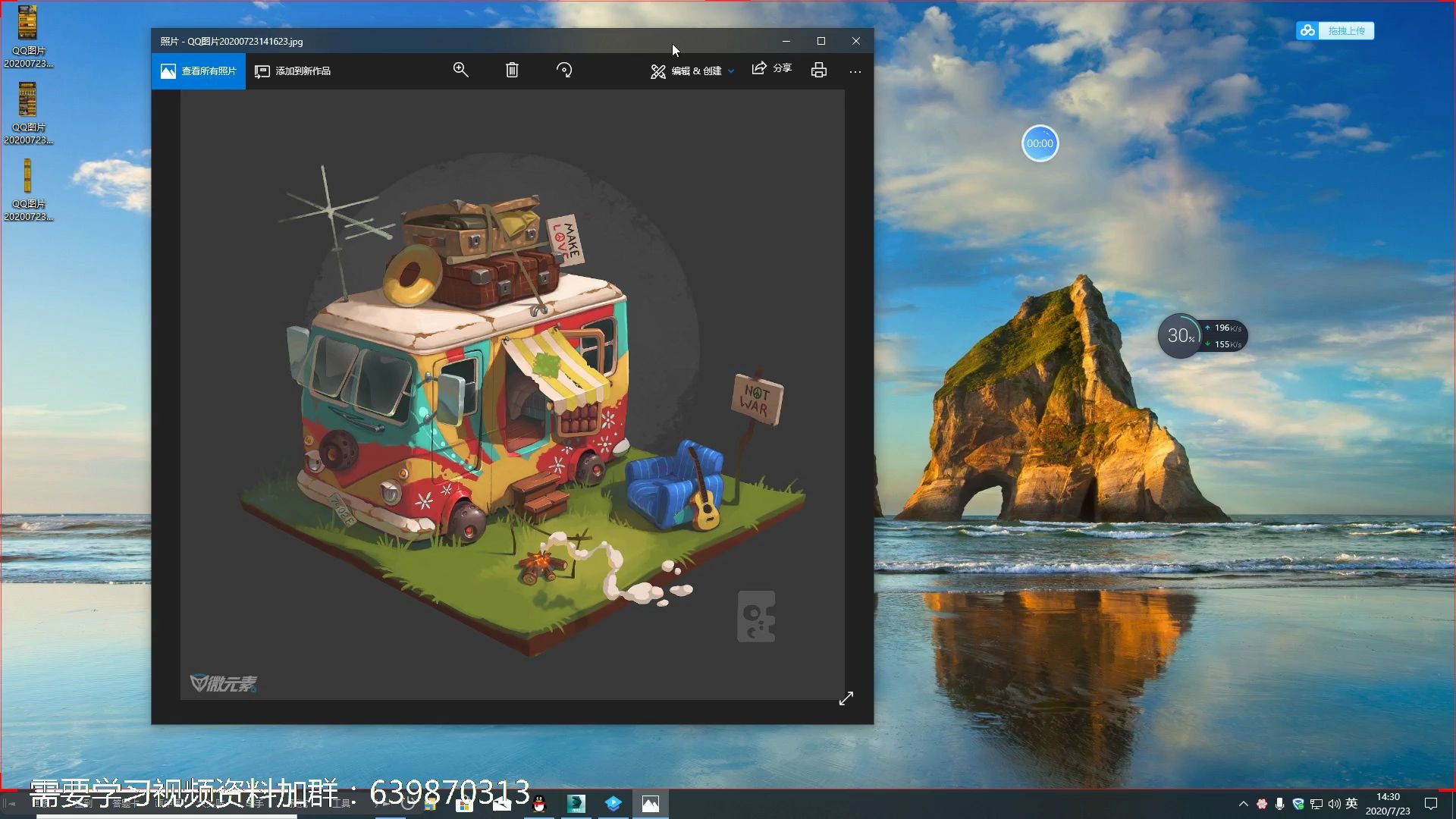This screenshot has width=1456, height=819.
Task: Open 3ds Max from the taskbar
Action: (577, 804)
